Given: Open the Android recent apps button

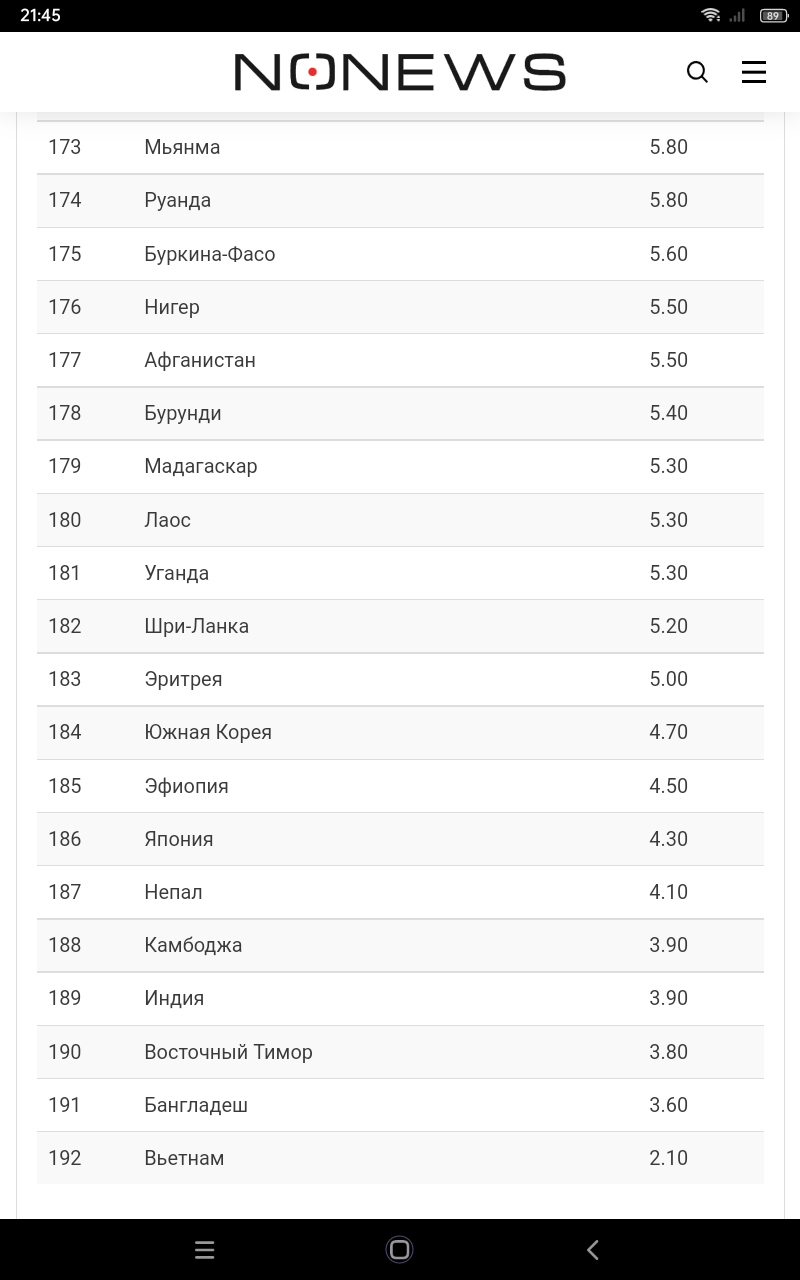Looking at the screenshot, I should coord(205,1249).
